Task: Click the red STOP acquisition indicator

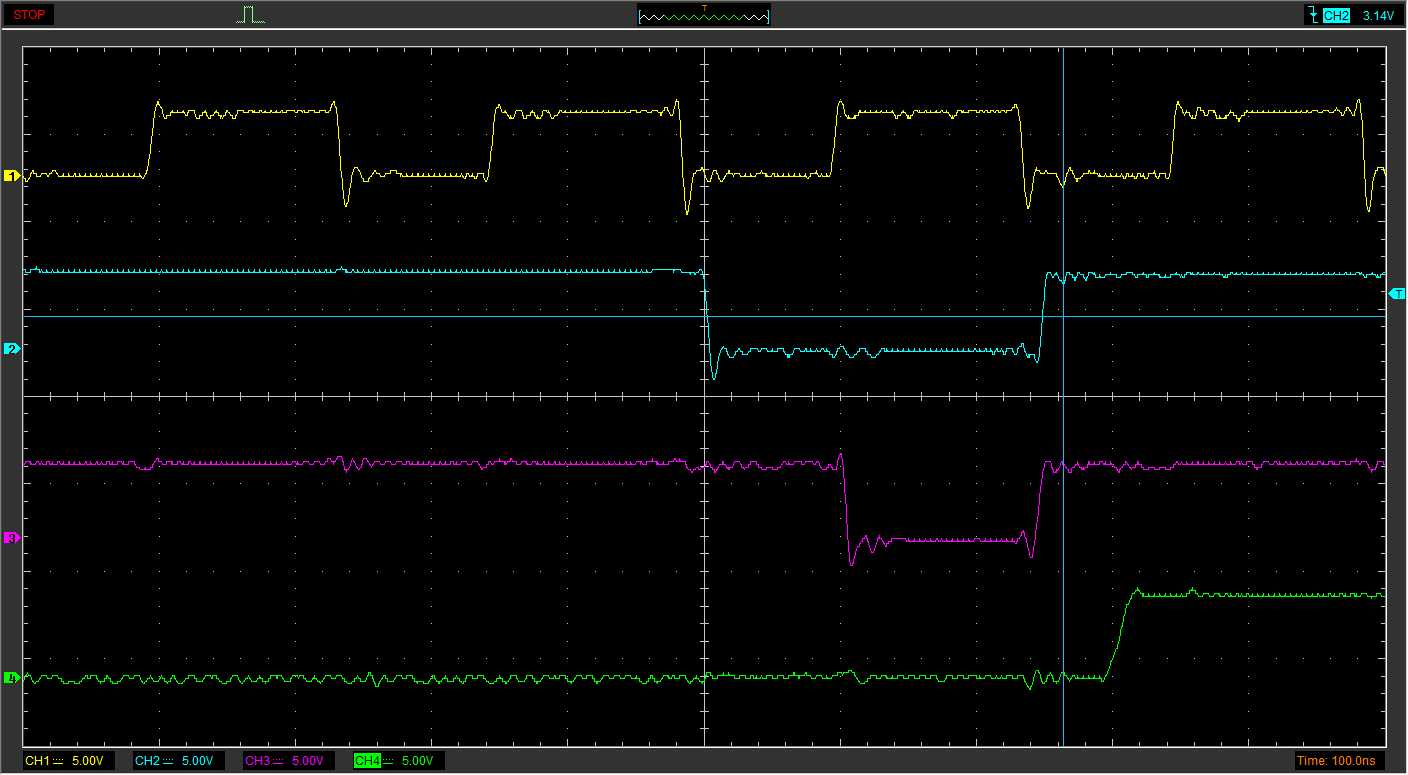Action: pyautogui.click(x=29, y=15)
